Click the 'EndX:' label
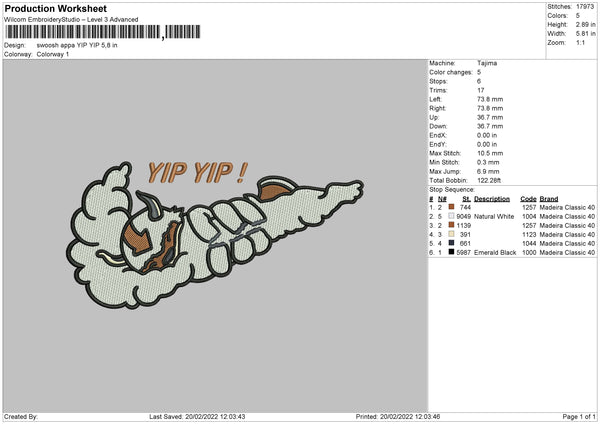This screenshot has height=424, width=600. [x=438, y=135]
